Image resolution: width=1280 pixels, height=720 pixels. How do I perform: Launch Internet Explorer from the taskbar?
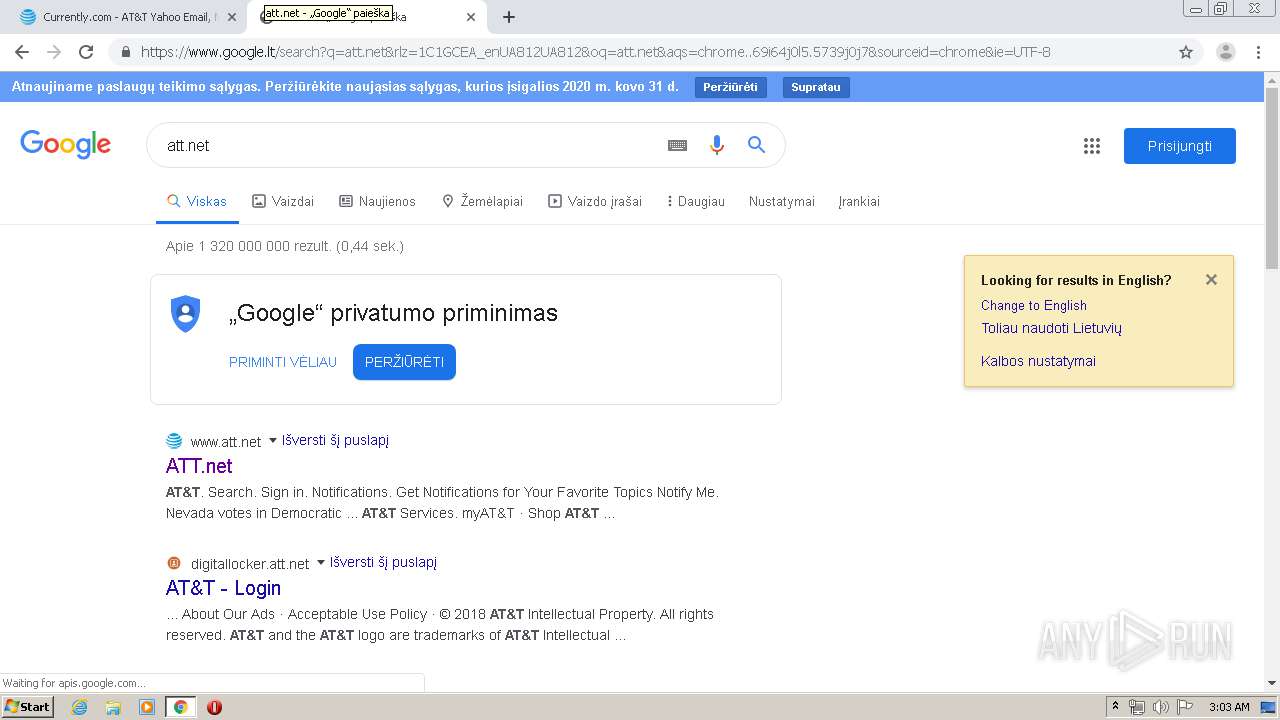pos(79,707)
